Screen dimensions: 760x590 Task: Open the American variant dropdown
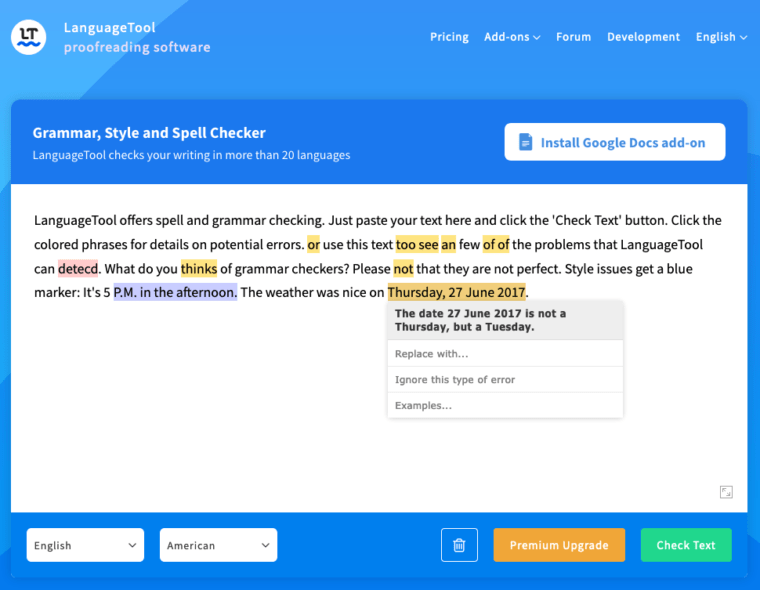[x=218, y=545]
